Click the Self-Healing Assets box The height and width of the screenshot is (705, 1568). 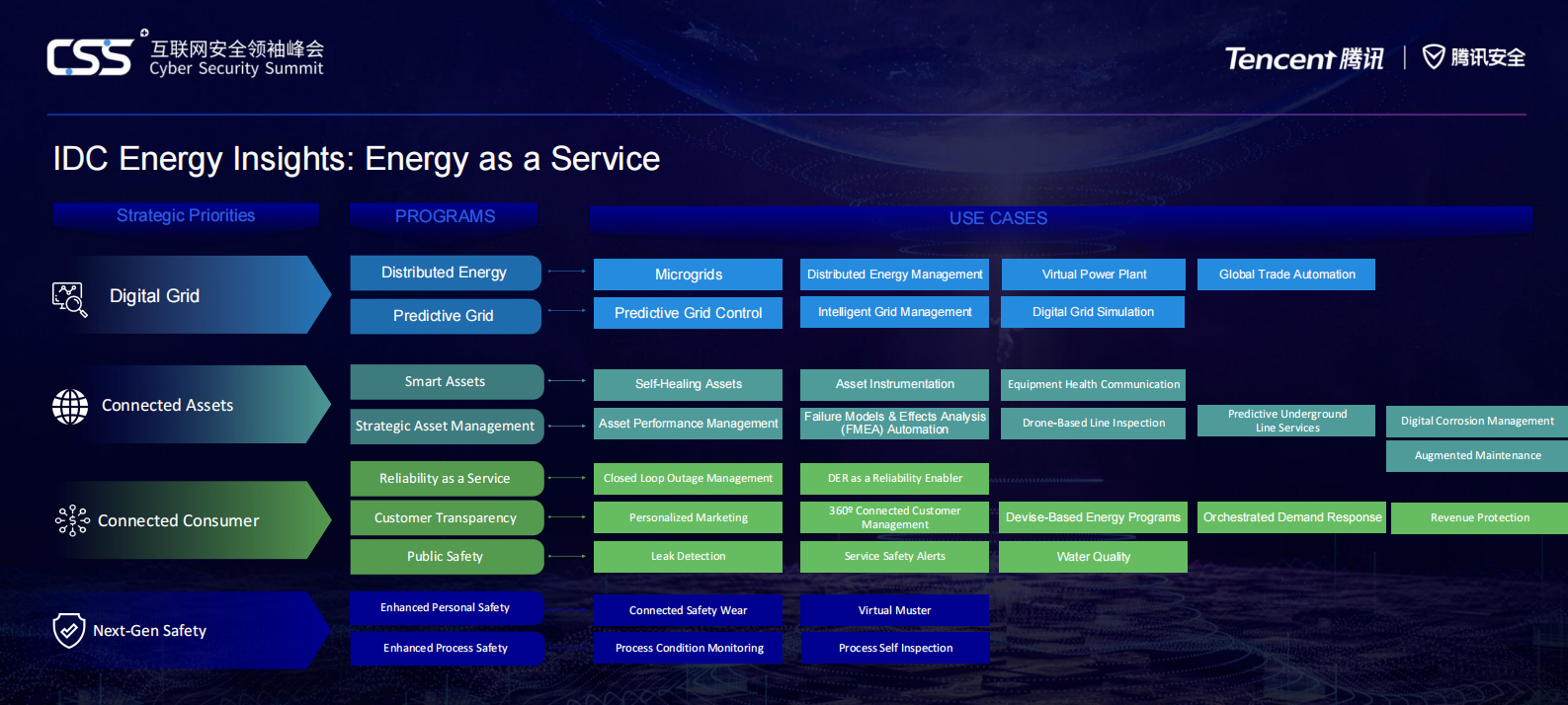(x=688, y=384)
